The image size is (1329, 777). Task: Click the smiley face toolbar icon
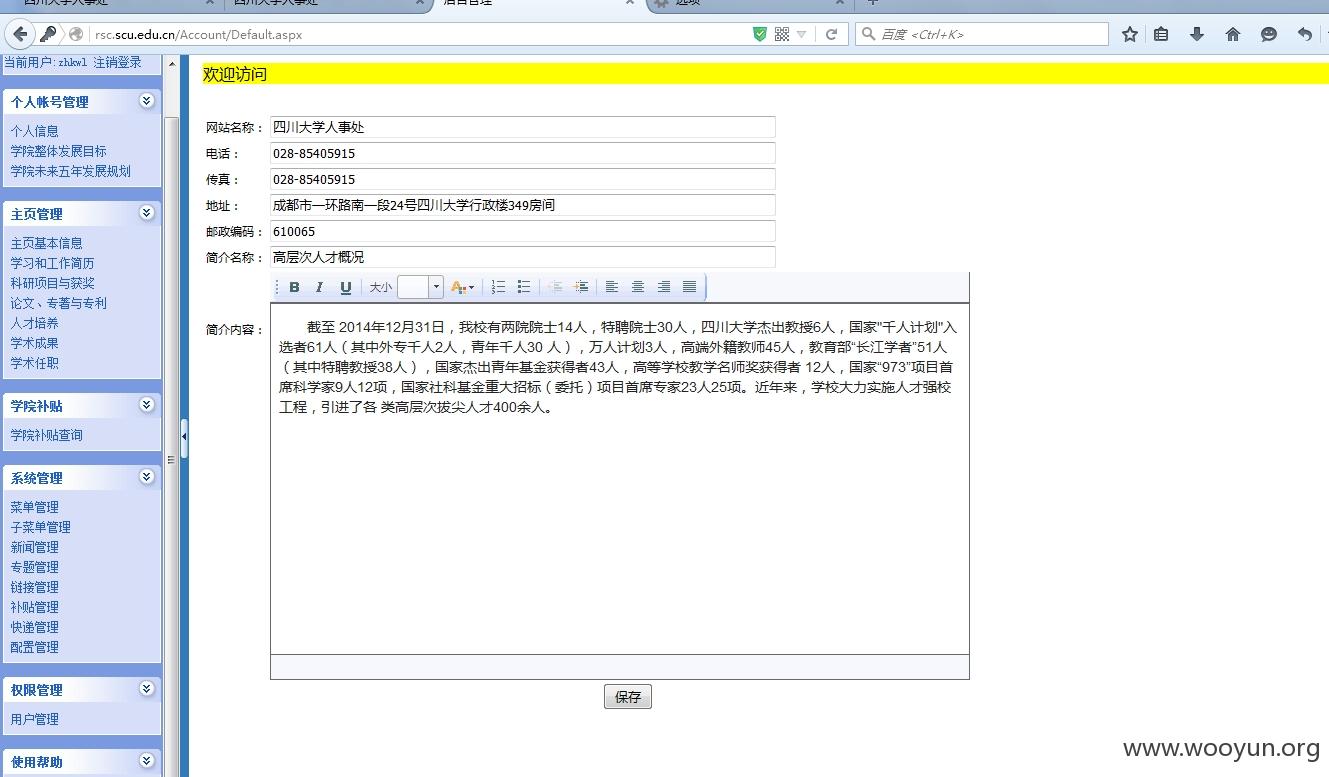[1269, 34]
